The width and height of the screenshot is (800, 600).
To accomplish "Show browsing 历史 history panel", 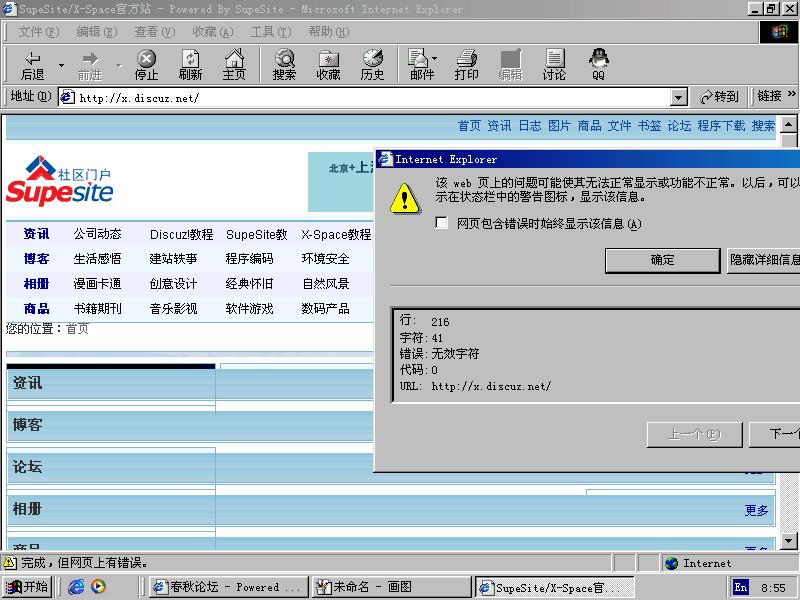I will pos(372,65).
